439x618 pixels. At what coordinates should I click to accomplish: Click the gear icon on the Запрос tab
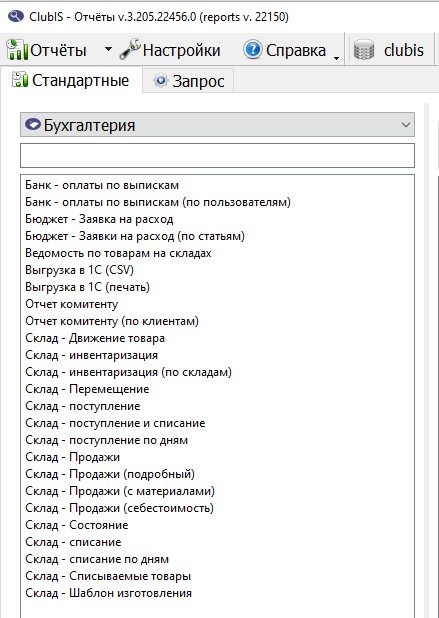[x=160, y=80]
